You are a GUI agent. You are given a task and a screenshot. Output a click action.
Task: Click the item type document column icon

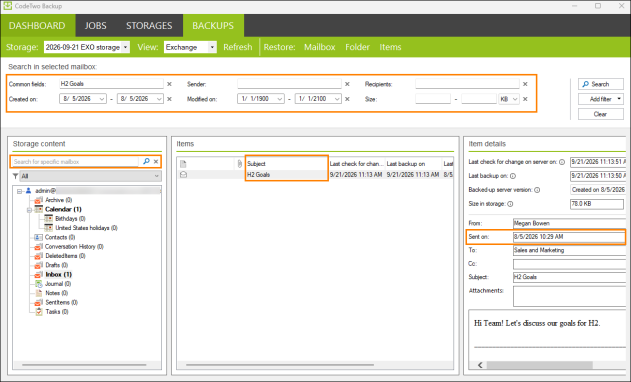[183, 164]
